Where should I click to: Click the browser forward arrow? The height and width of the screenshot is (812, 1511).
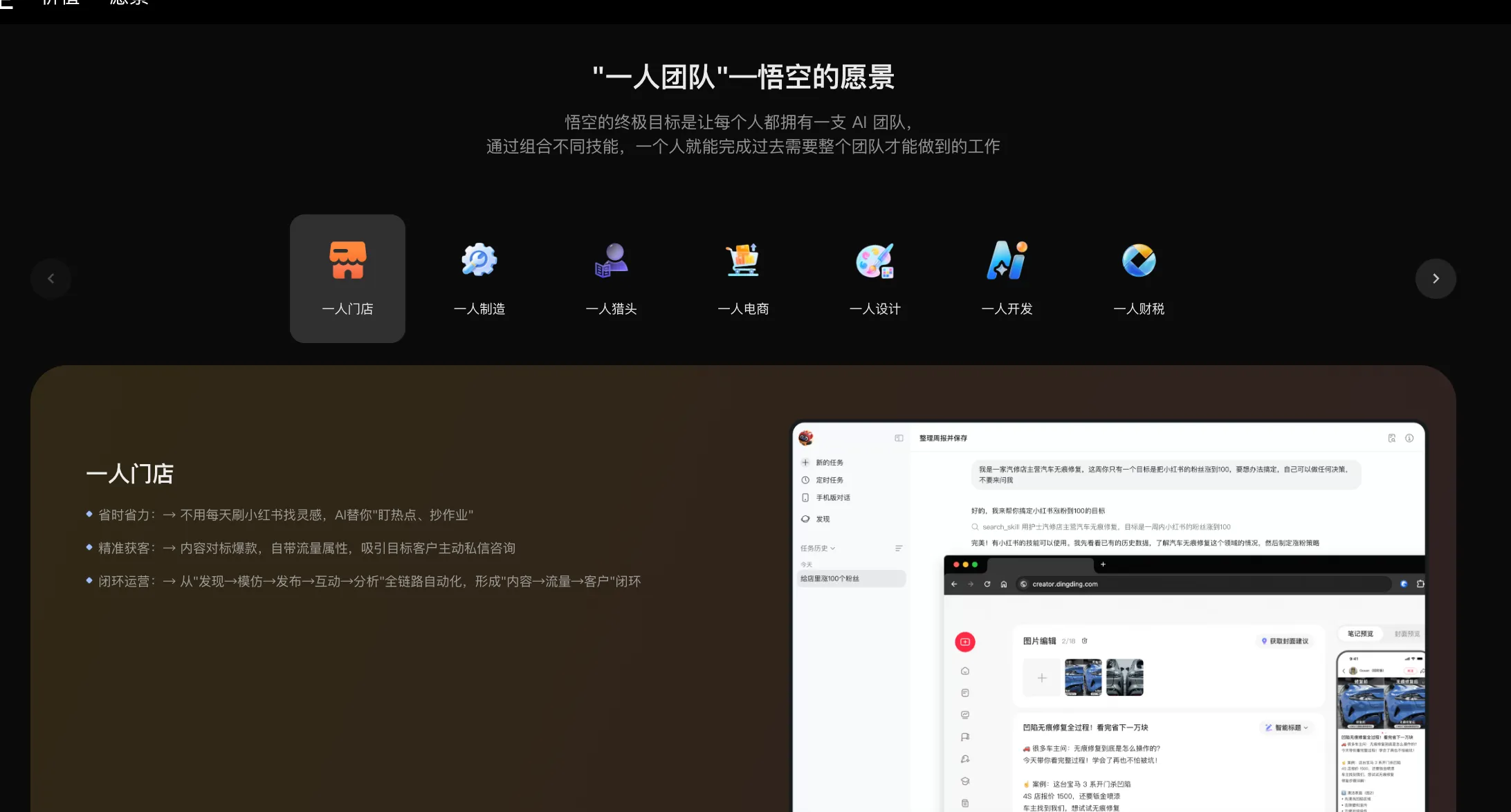971,584
